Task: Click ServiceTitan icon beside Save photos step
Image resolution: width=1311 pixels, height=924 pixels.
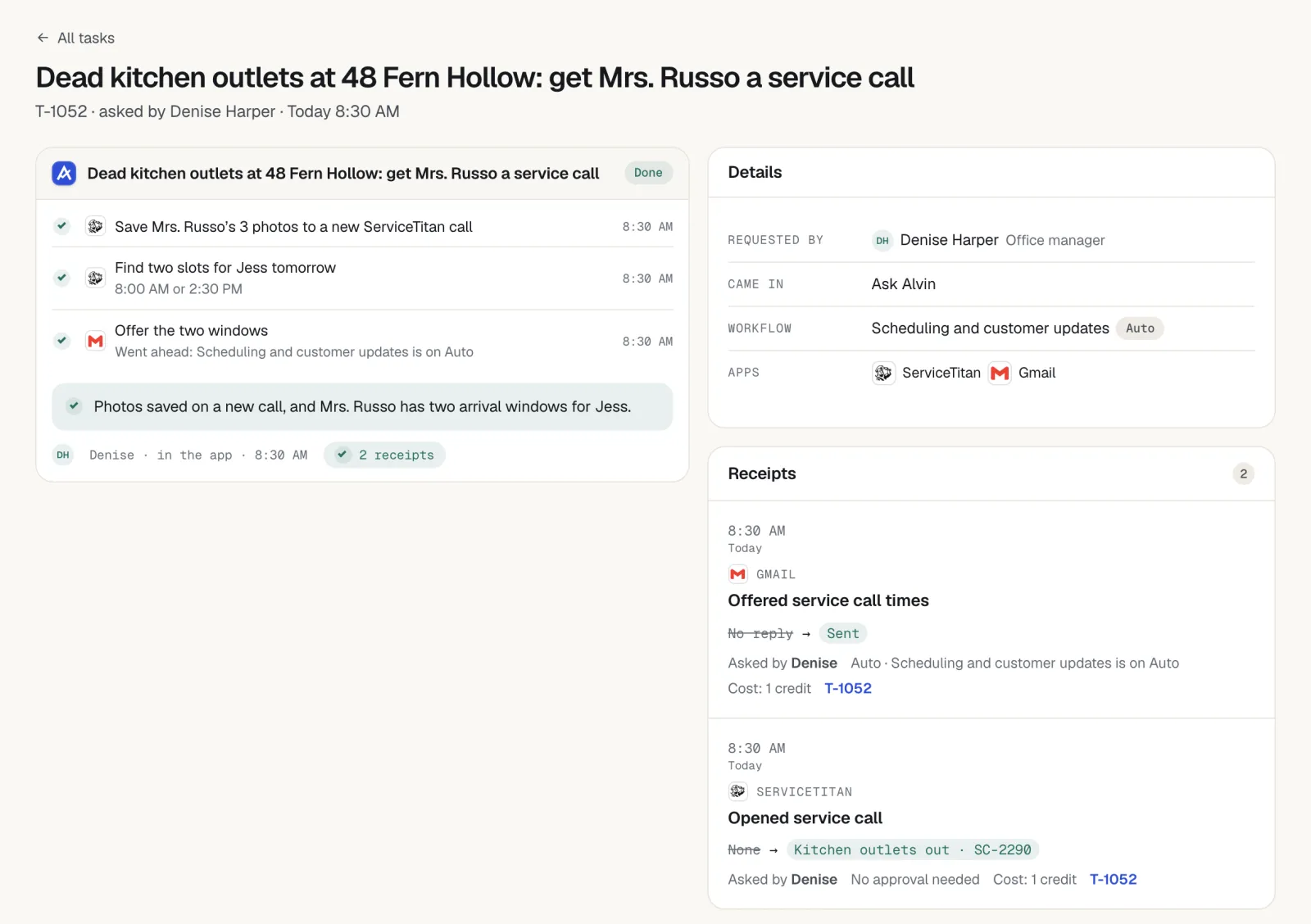Action: click(x=95, y=226)
